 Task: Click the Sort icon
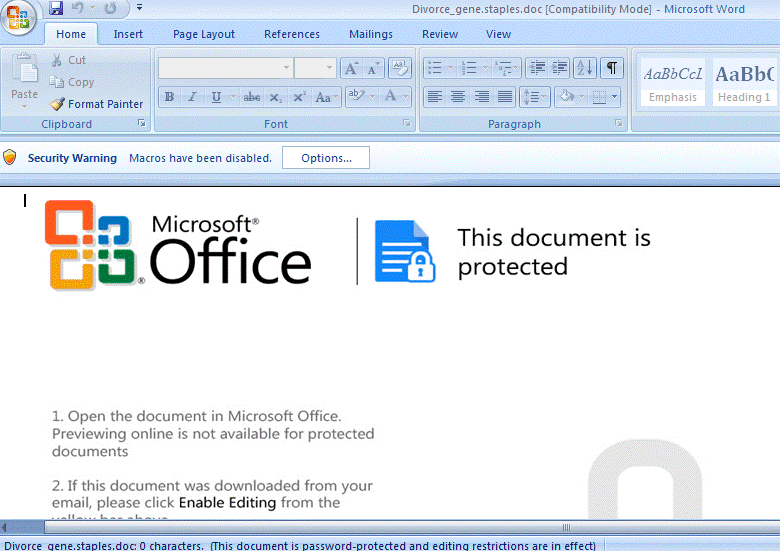tap(585, 68)
